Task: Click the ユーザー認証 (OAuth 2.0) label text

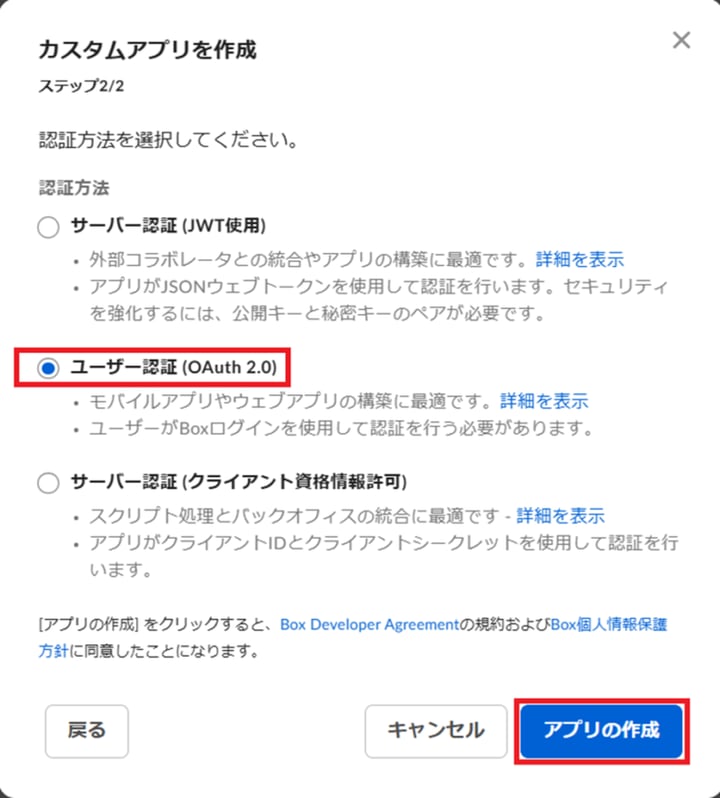Action: pos(174,367)
